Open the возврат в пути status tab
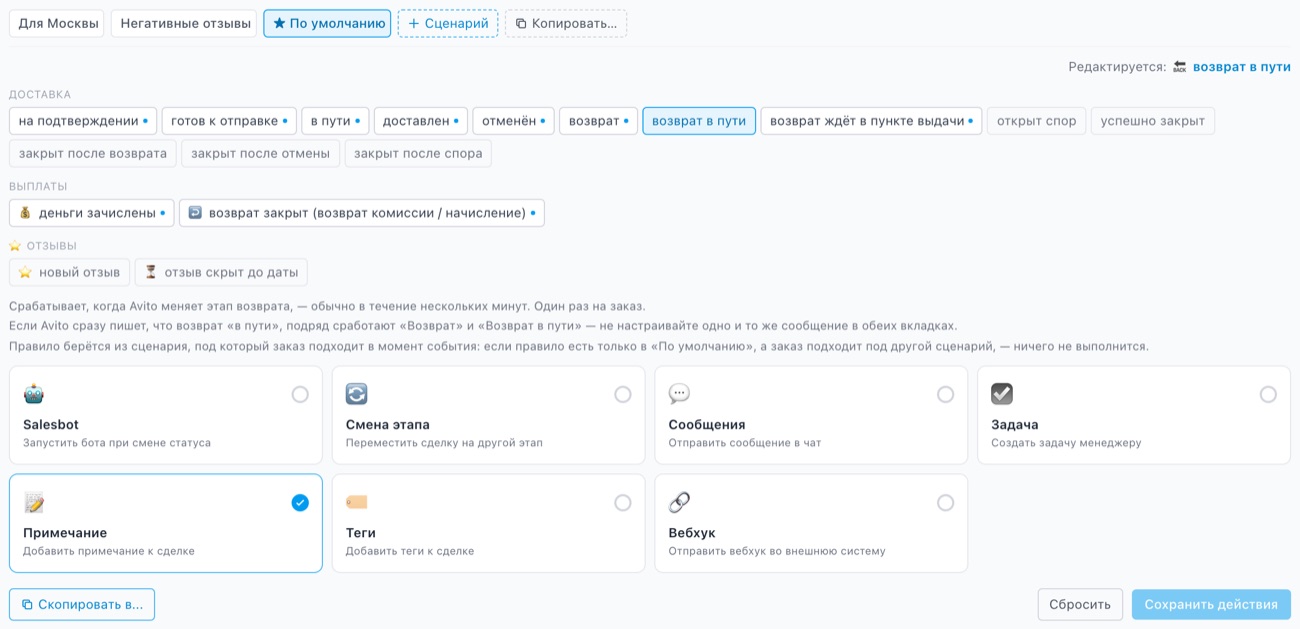Screen dimensions: 1300x629 click(699, 121)
